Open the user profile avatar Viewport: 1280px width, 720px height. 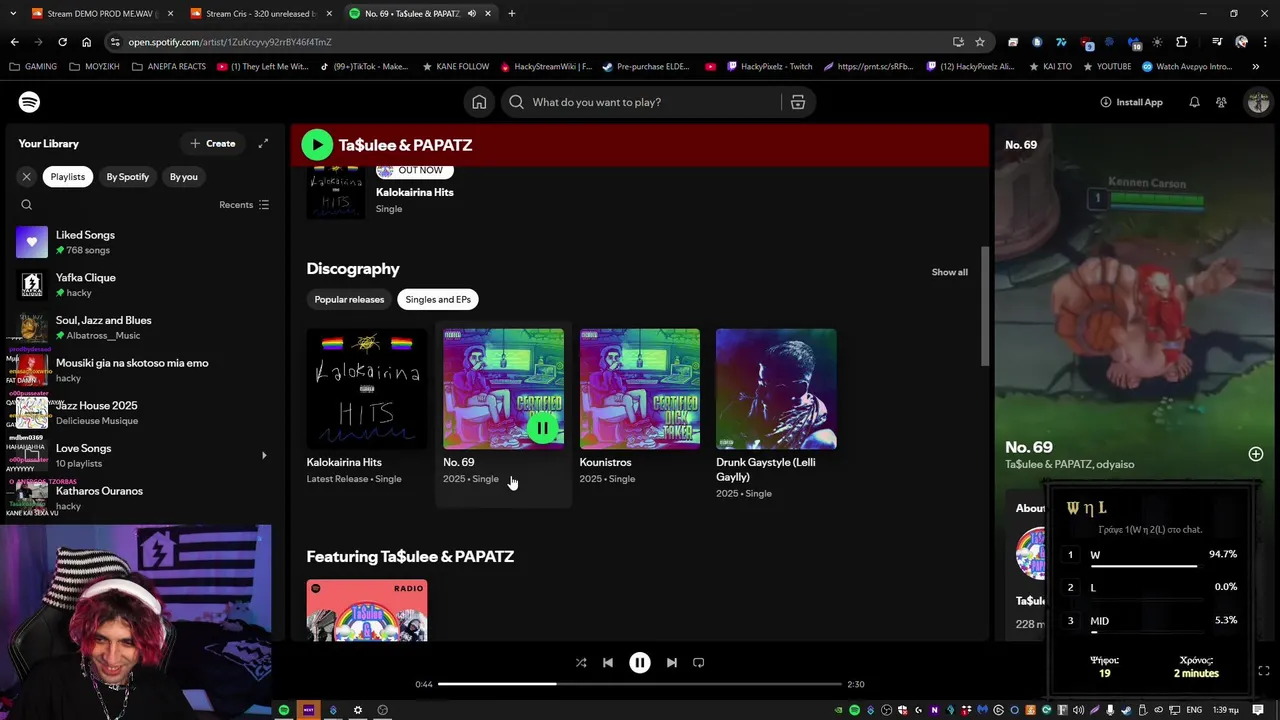click(x=1258, y=102)
